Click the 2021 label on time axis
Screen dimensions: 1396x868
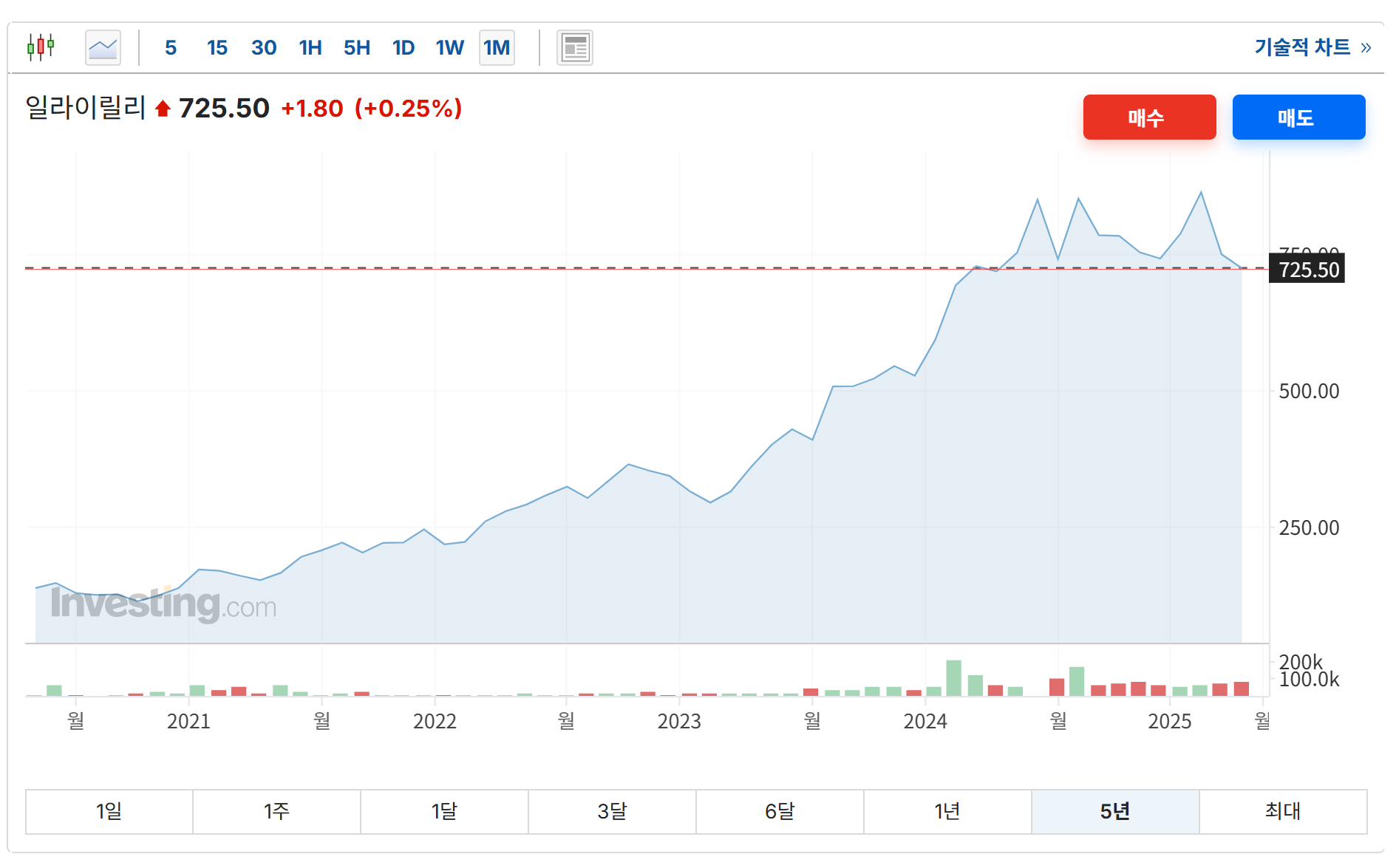point(188,721)
